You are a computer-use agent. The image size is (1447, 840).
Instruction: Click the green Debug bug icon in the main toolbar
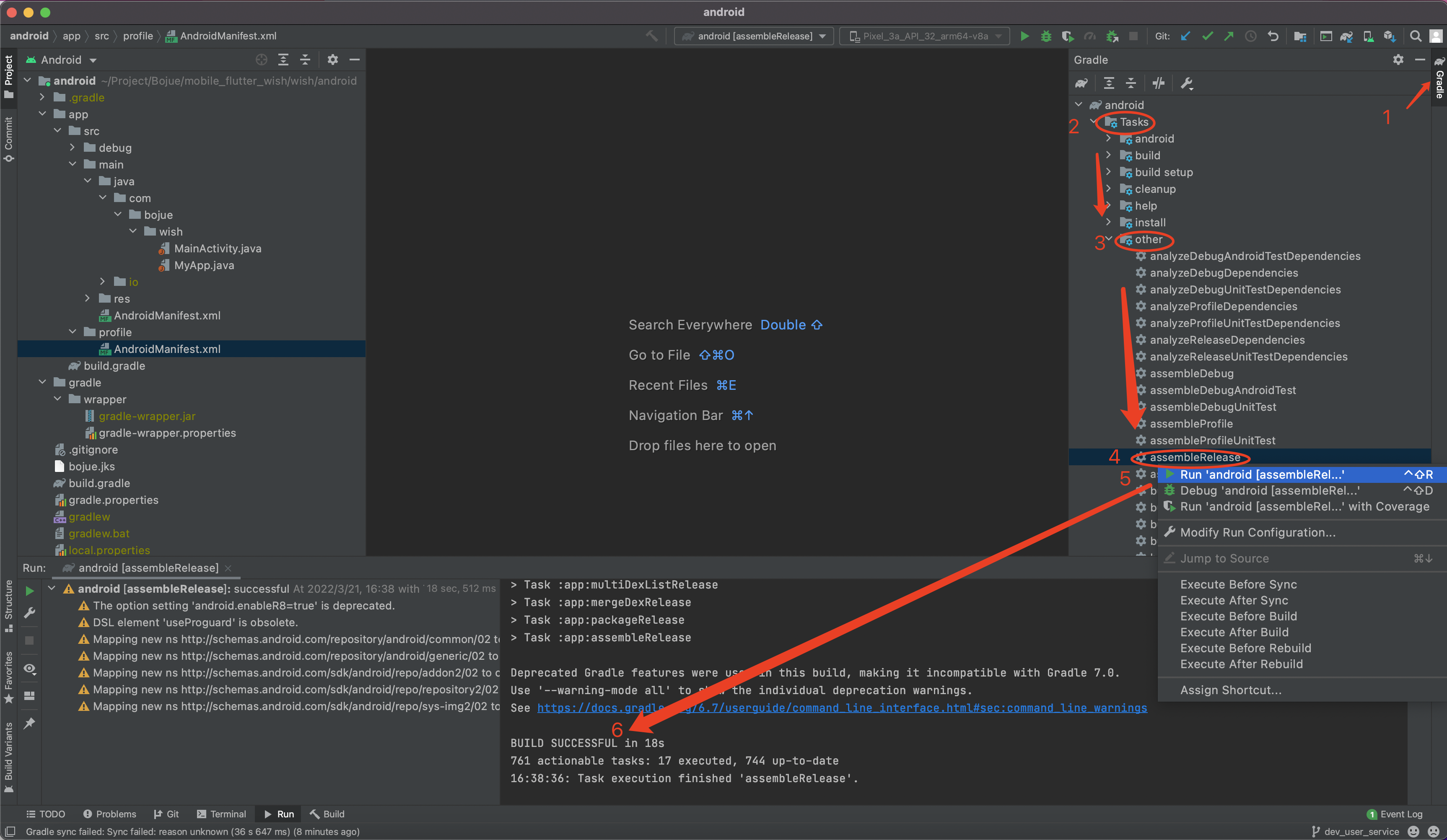[1045, 36]
